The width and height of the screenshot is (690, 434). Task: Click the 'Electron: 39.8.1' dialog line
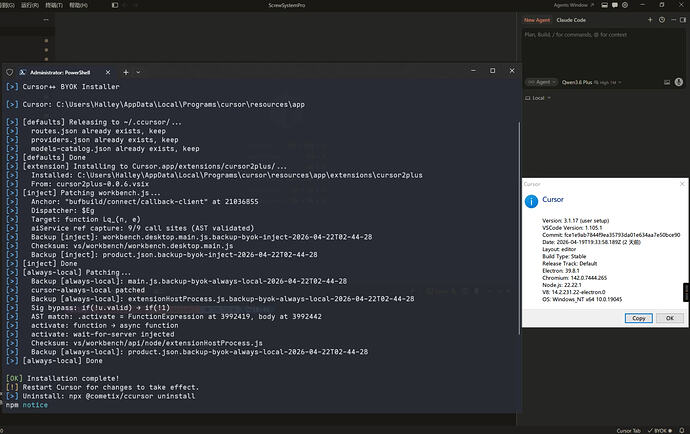tap(561, 271)
